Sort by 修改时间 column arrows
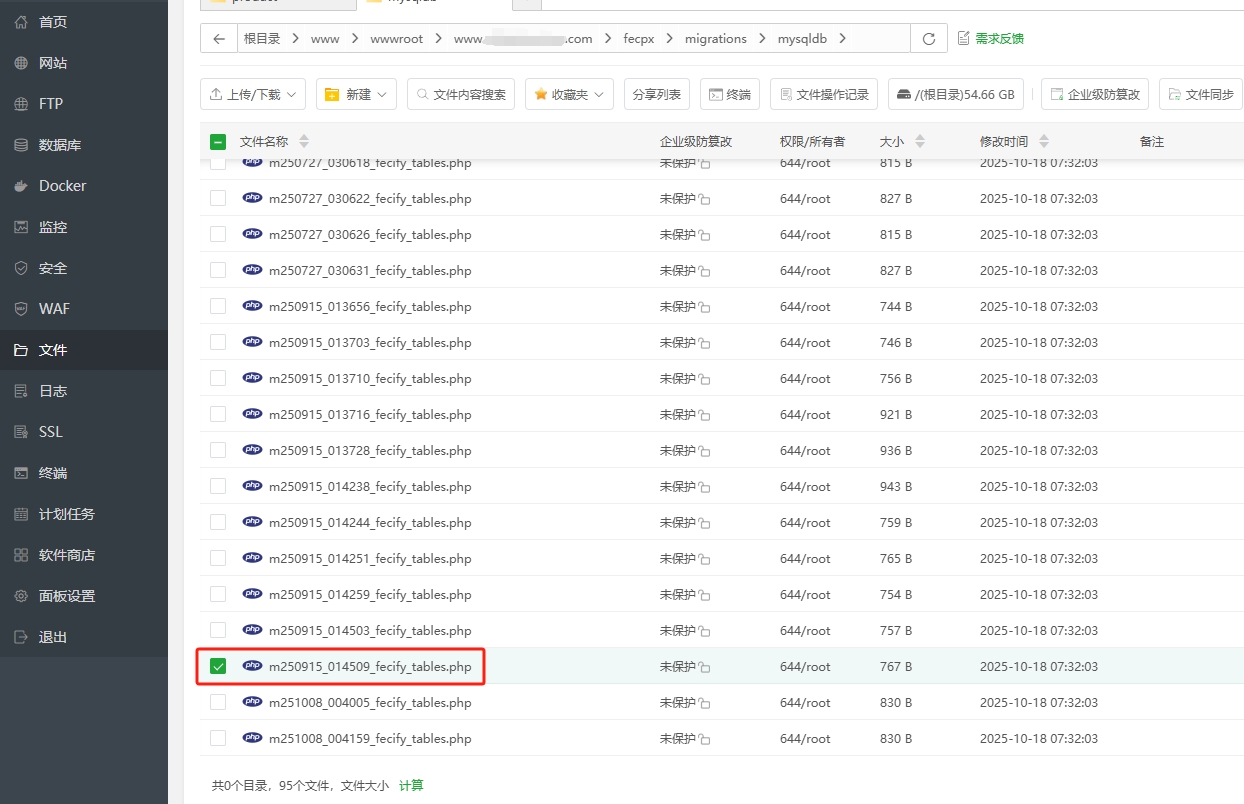 [x=1044, y=142]
